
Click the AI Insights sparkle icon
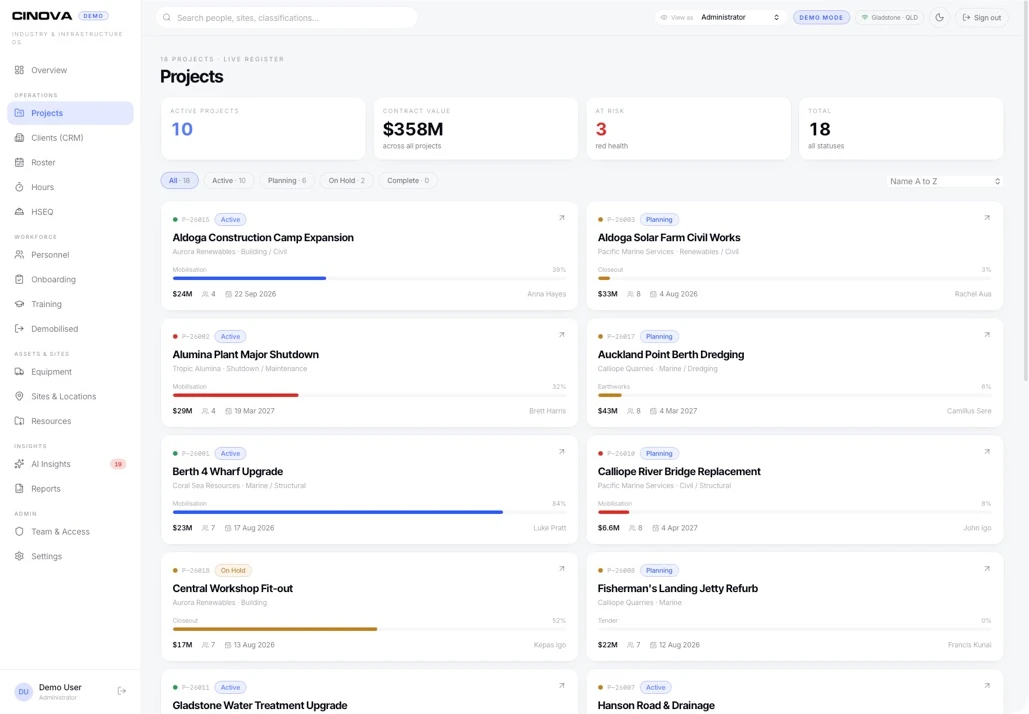coord(19,464)
